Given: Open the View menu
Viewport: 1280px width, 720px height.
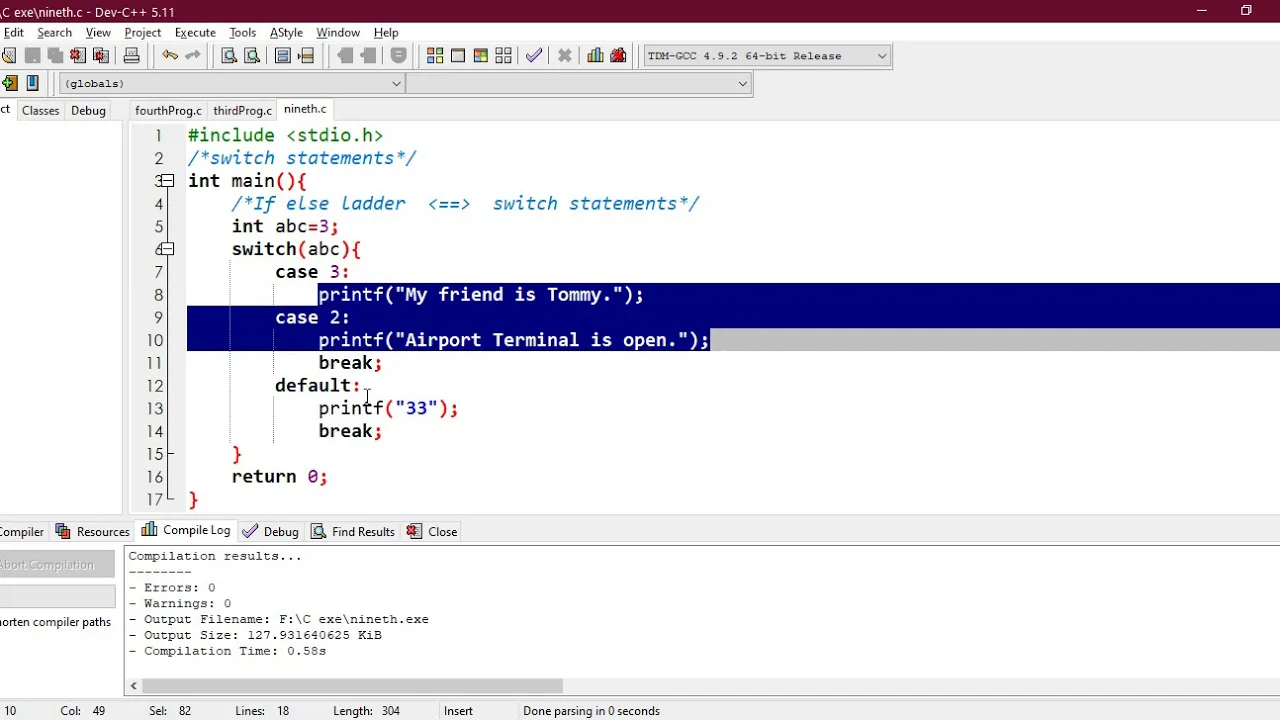Looking at the screenshot, I should coord(98,32).
